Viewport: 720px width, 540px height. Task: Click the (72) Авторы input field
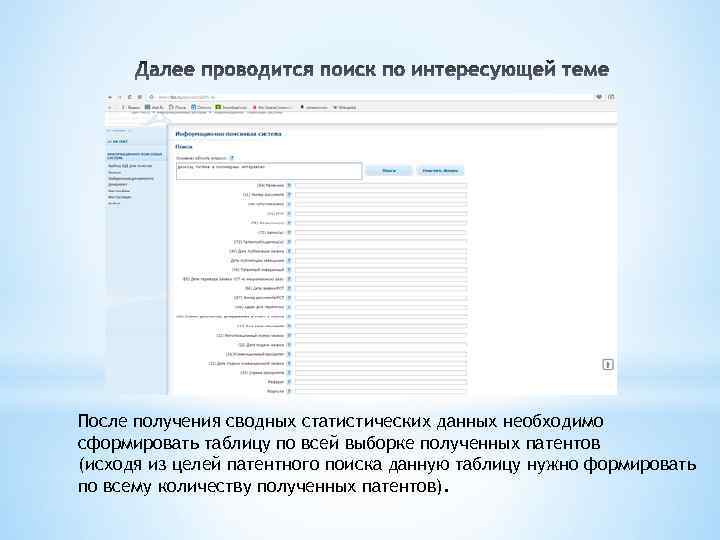pos(381,232)
